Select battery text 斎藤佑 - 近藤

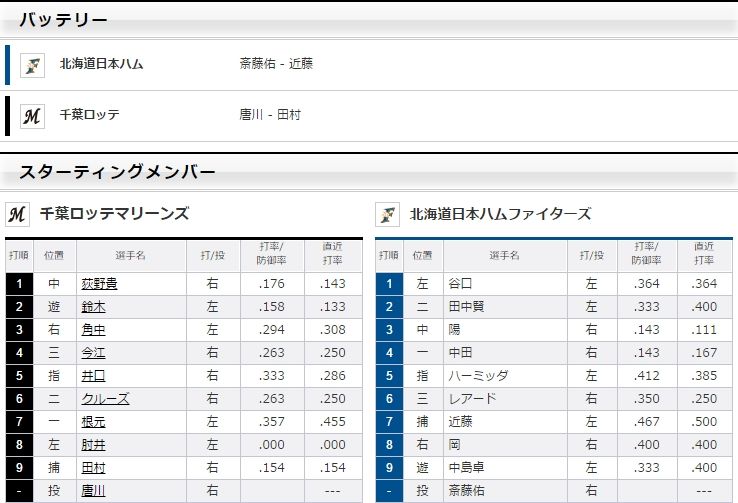[x=276, y=64]
